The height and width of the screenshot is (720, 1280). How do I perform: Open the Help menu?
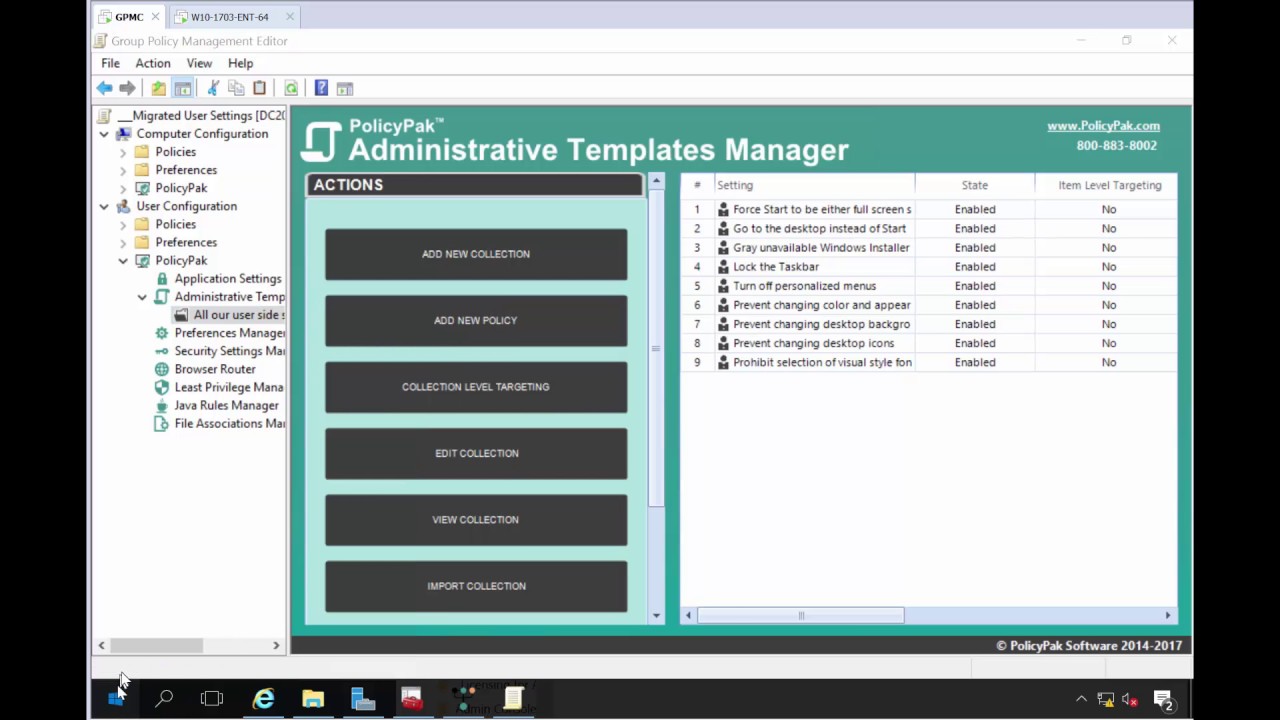240,63
